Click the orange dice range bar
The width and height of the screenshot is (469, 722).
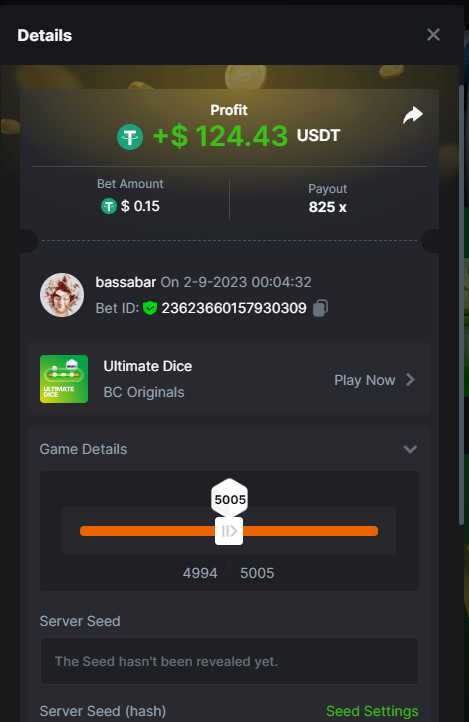[x=229, y=531]
